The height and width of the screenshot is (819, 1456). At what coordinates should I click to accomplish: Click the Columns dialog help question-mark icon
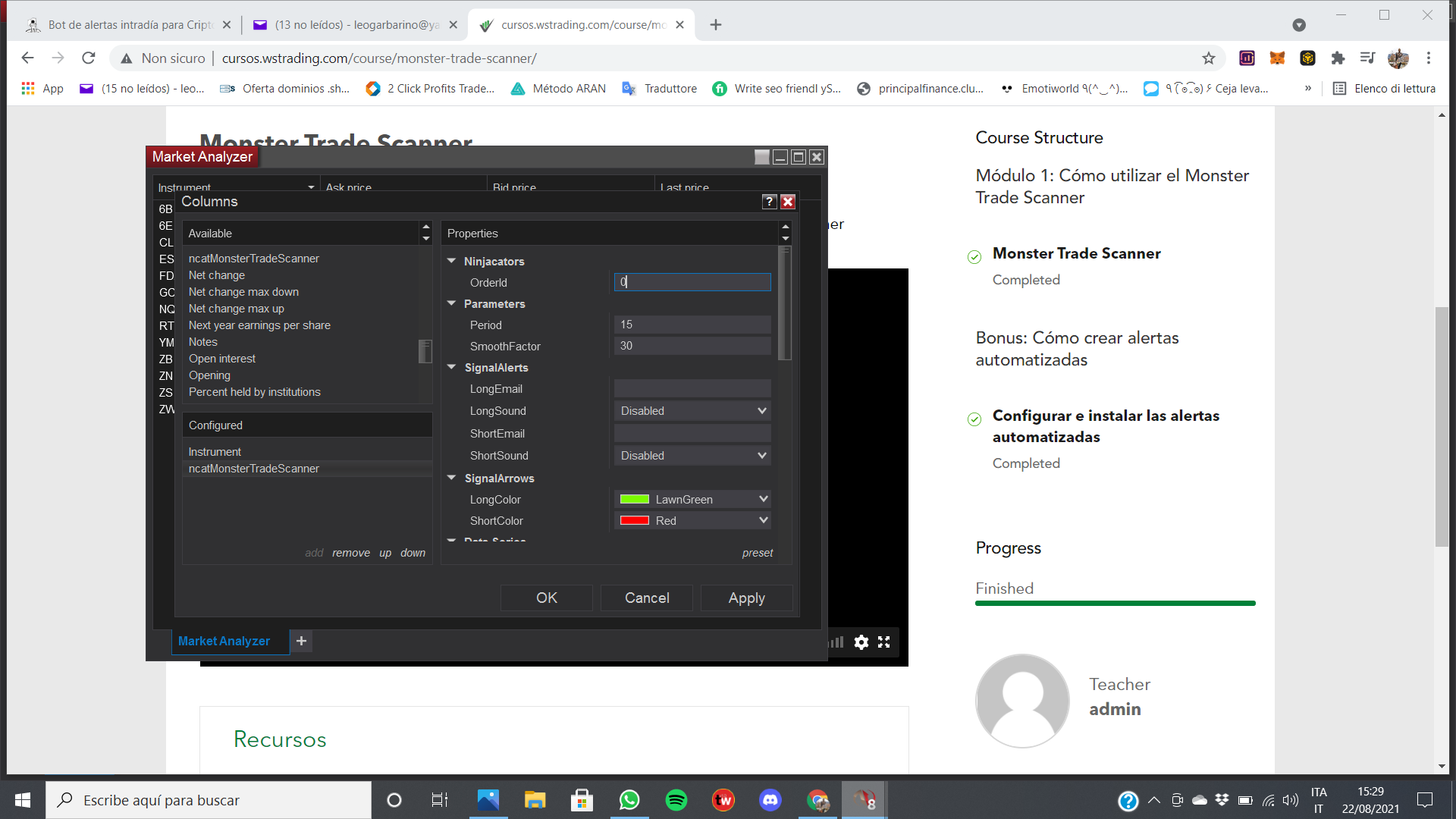769,202
